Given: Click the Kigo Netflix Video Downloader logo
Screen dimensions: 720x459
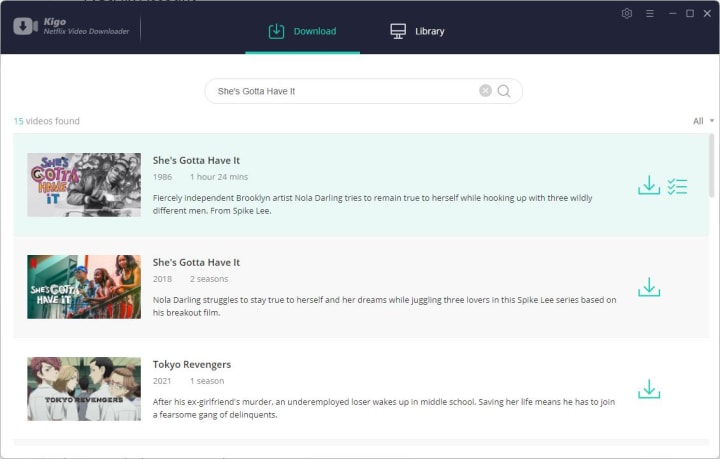Looking at the screenshot, I should pos(71,26).
